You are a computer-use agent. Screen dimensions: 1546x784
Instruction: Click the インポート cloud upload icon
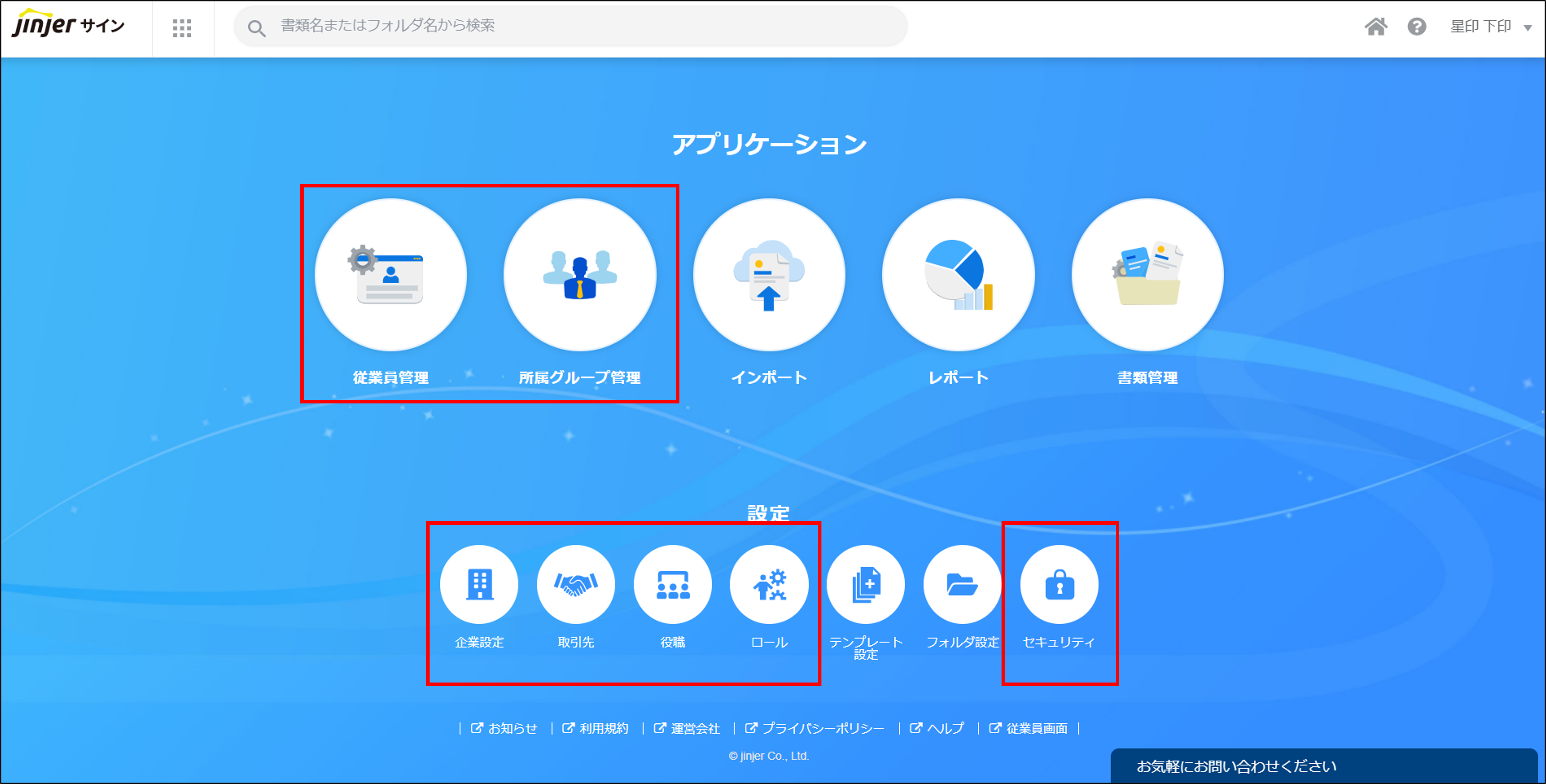(x=769, y=275)
